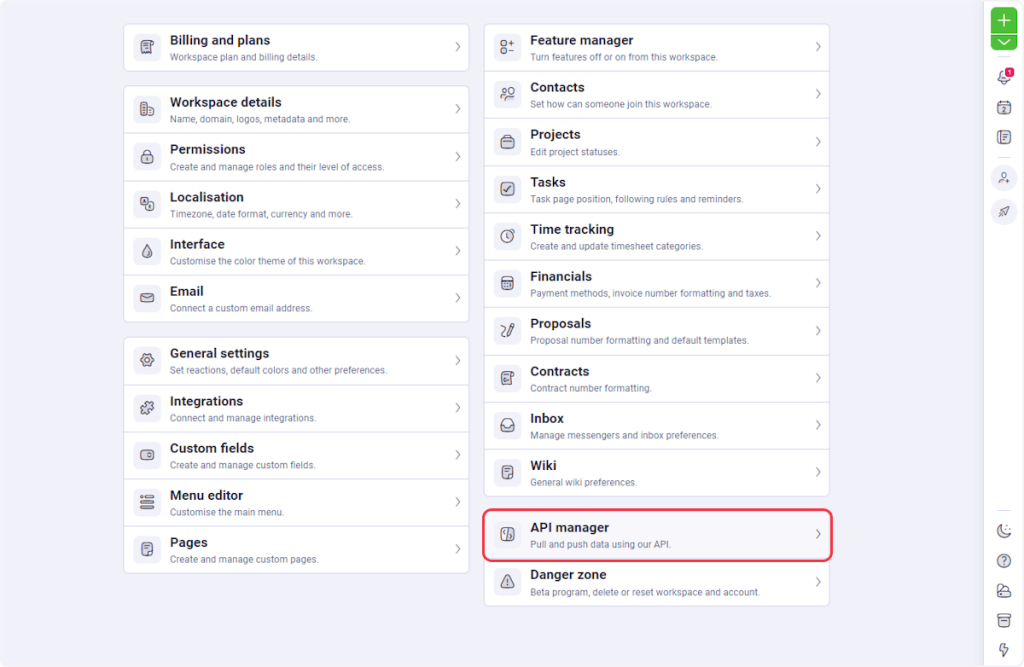Click the Permissions lock icon
Image resolution: width=1024 pixels, height=667 pixels.
pos(147,157)
